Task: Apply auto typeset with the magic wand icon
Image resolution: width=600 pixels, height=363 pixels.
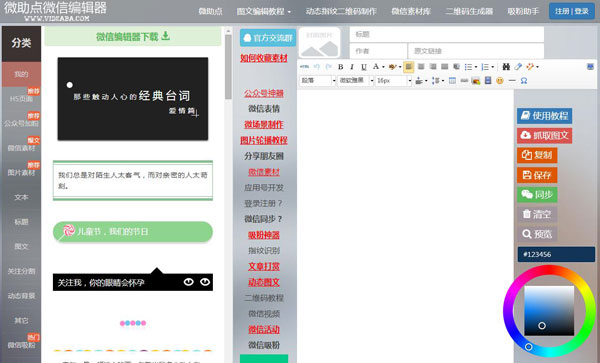Action: (x=530, y=67)
